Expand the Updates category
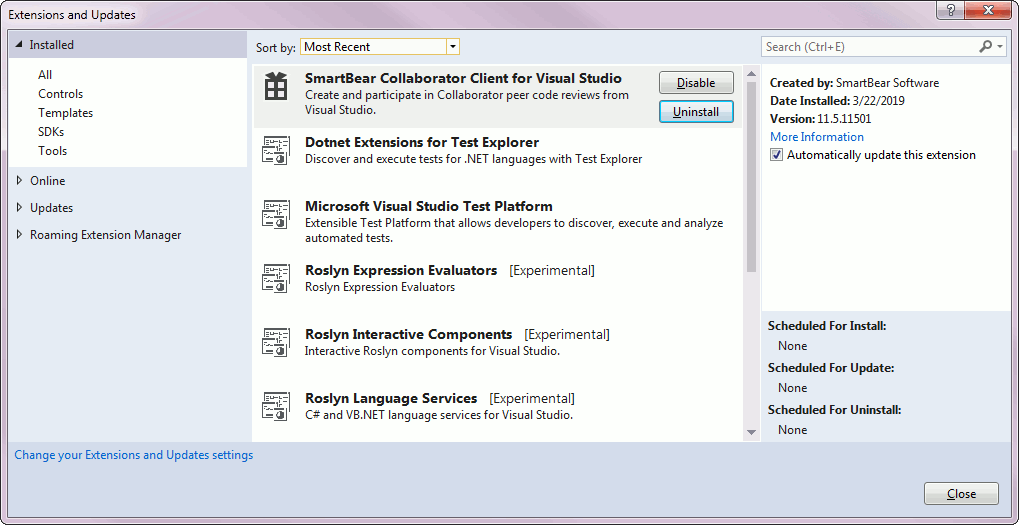Screen dimensions: 1019x525 point(20,208)
